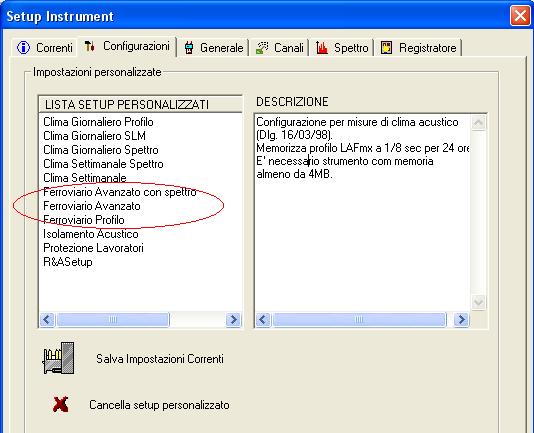
Task: Select Ferroviario Avanzato con spettro entry
Action: point(120,192)
